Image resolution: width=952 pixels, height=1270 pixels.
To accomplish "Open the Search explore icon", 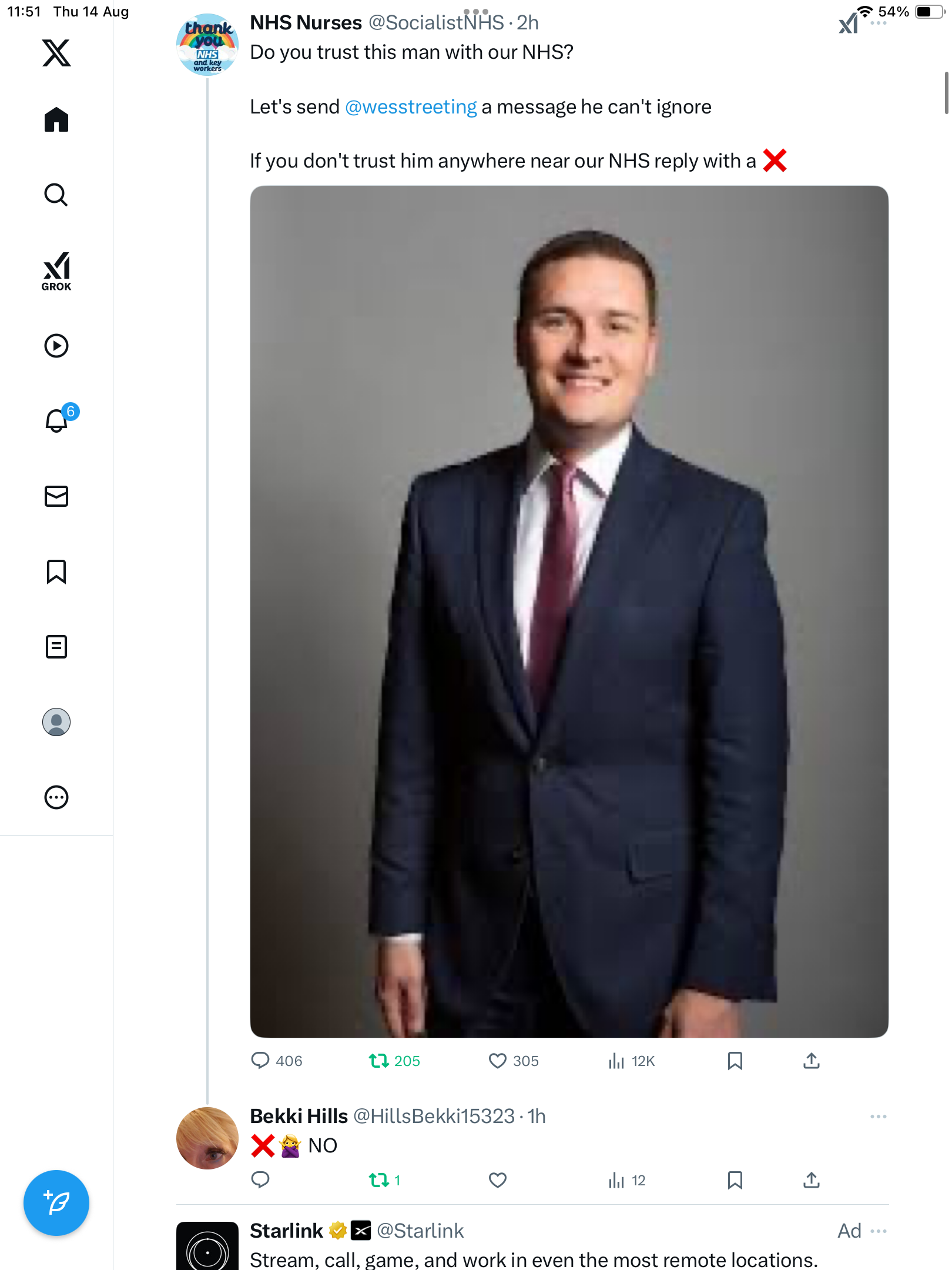I will pyautogui.click(x=56, y=195).
